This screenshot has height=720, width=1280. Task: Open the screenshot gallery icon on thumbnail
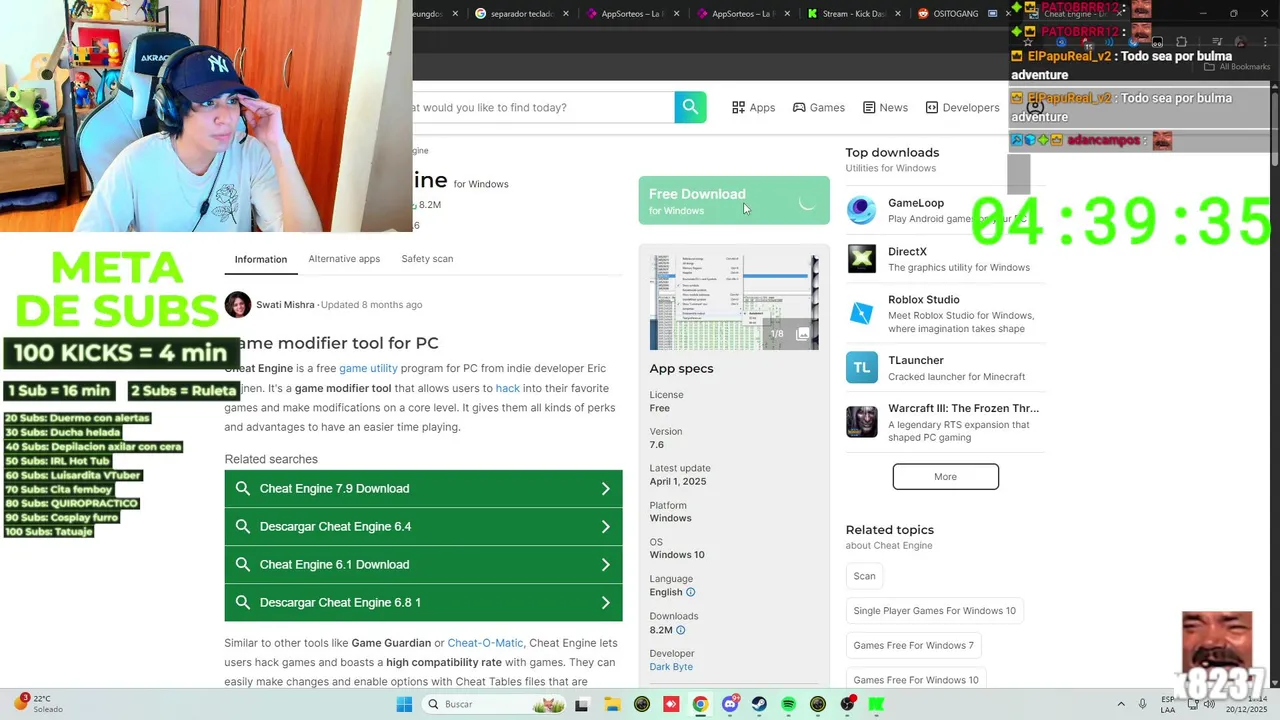802,334
